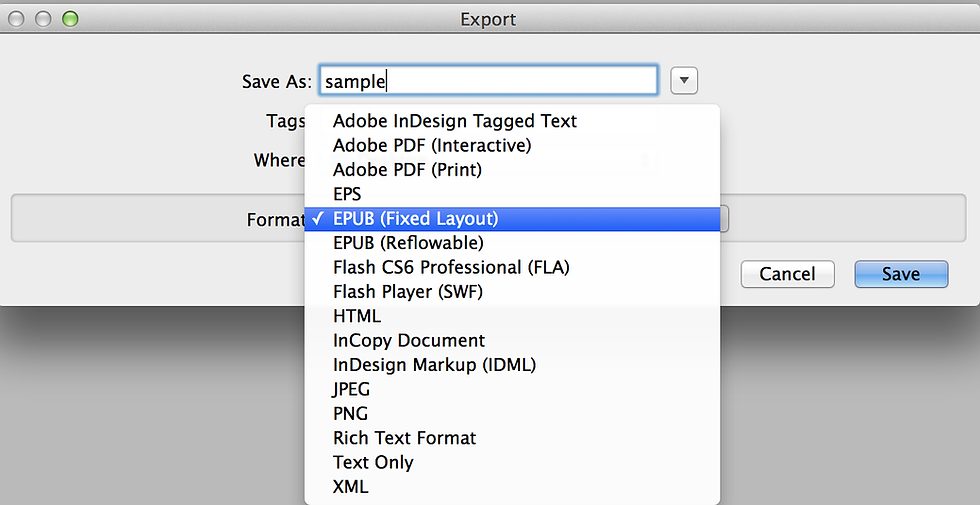Pick Adobe PDF (Print) format
980x505 pixels.
click(x=512, y=169)
